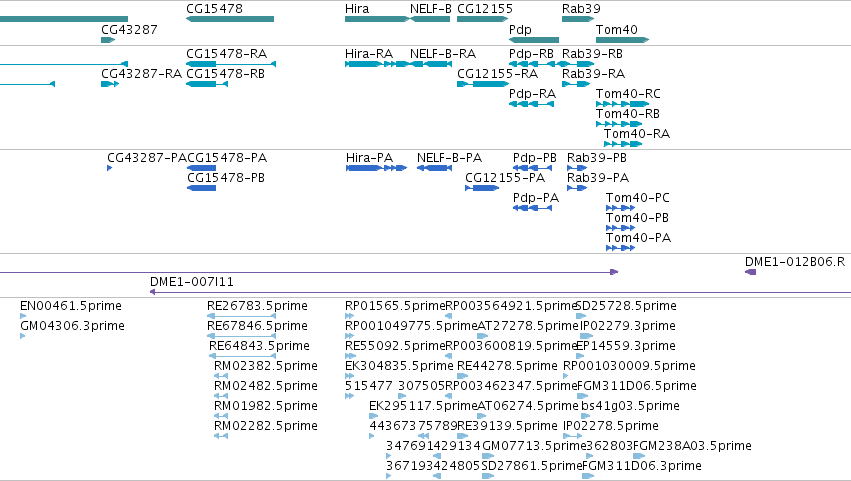
Task: Select the Tom40-RA transcript label
Action: click(x=637, y=134)
